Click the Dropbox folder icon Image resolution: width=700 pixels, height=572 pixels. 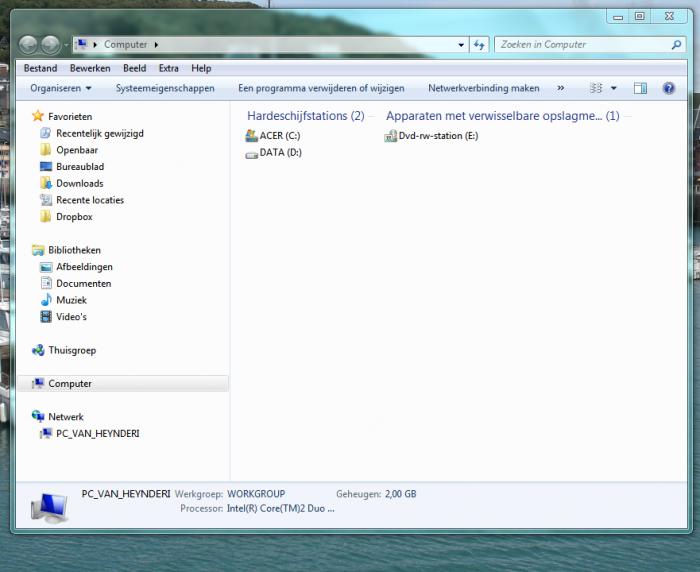46,217
